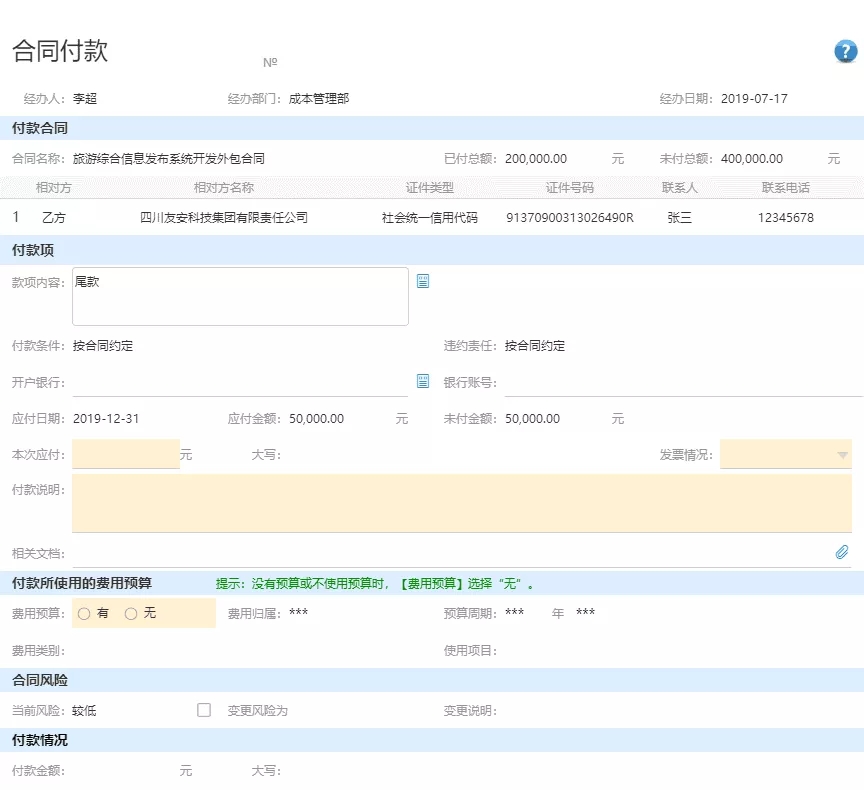Click handling date 2019-07-17

coord(754,99)
